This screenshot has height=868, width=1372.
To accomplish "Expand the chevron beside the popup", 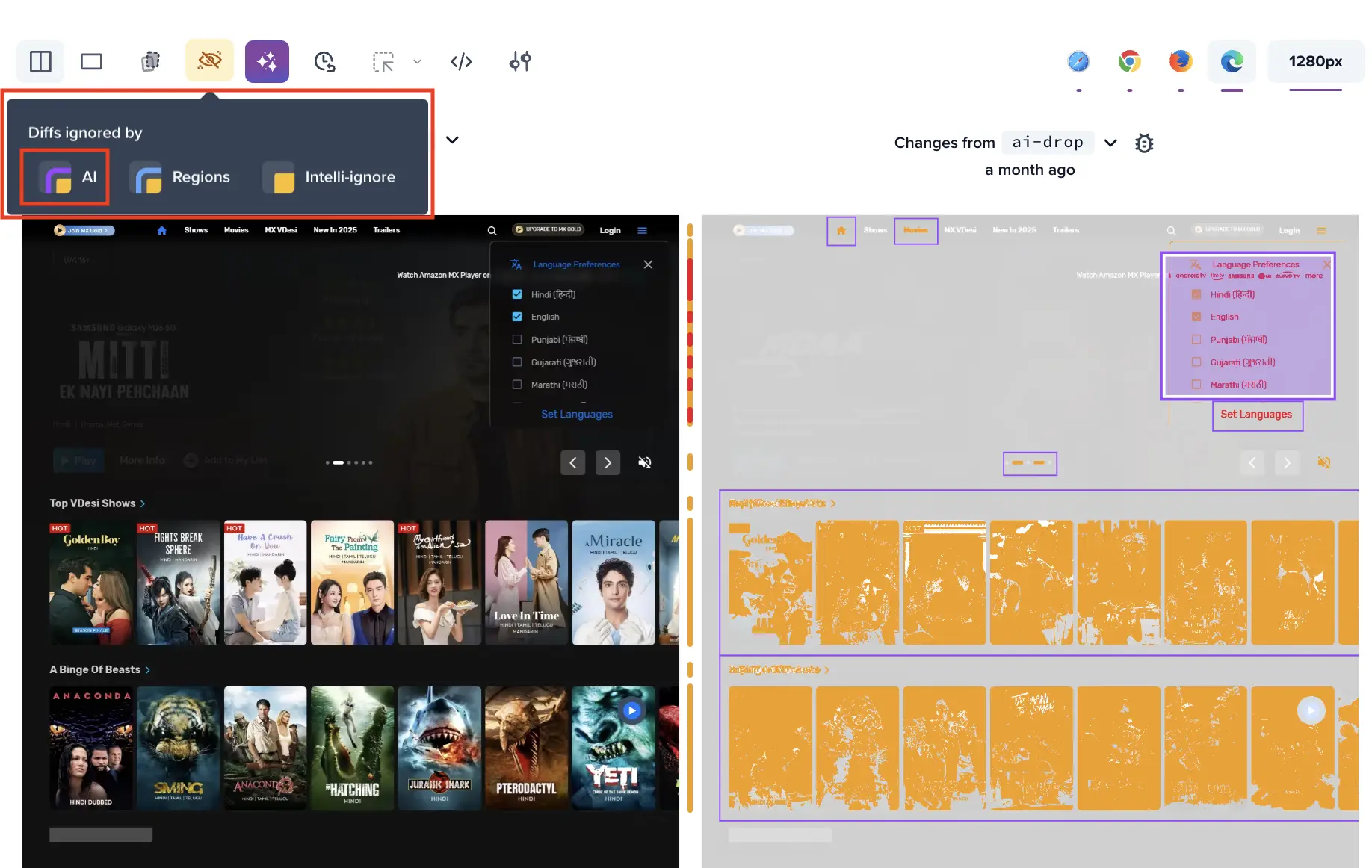I will (x=452, y=140).
